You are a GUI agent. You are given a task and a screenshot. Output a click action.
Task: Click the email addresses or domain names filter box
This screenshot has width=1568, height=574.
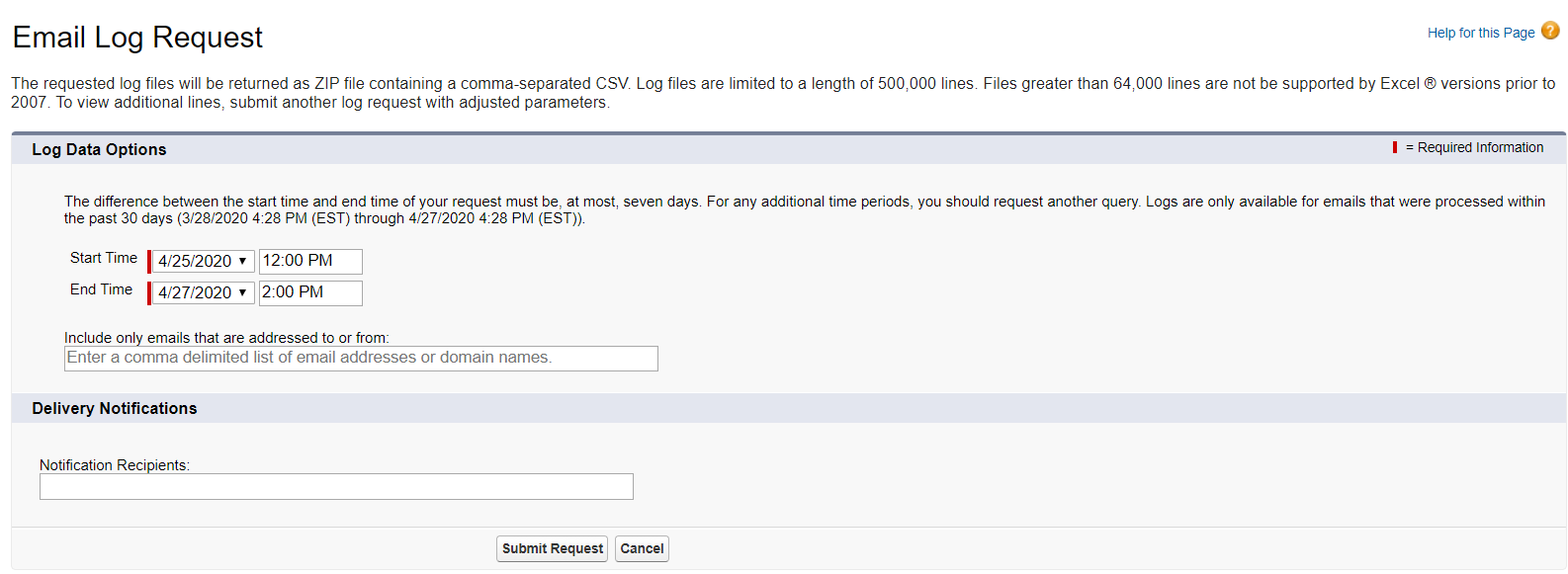click(x=361, y=358)
